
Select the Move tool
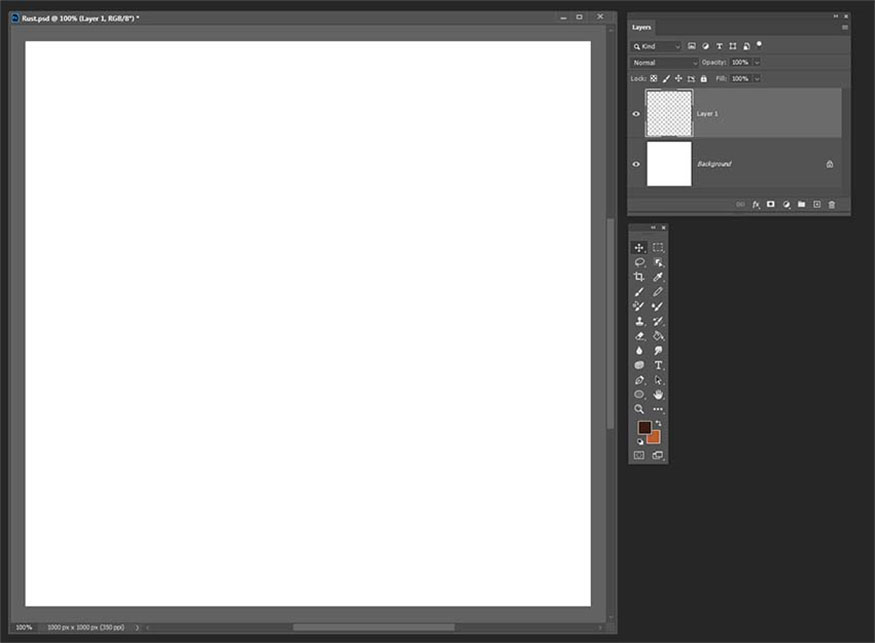tap(639, 247)
